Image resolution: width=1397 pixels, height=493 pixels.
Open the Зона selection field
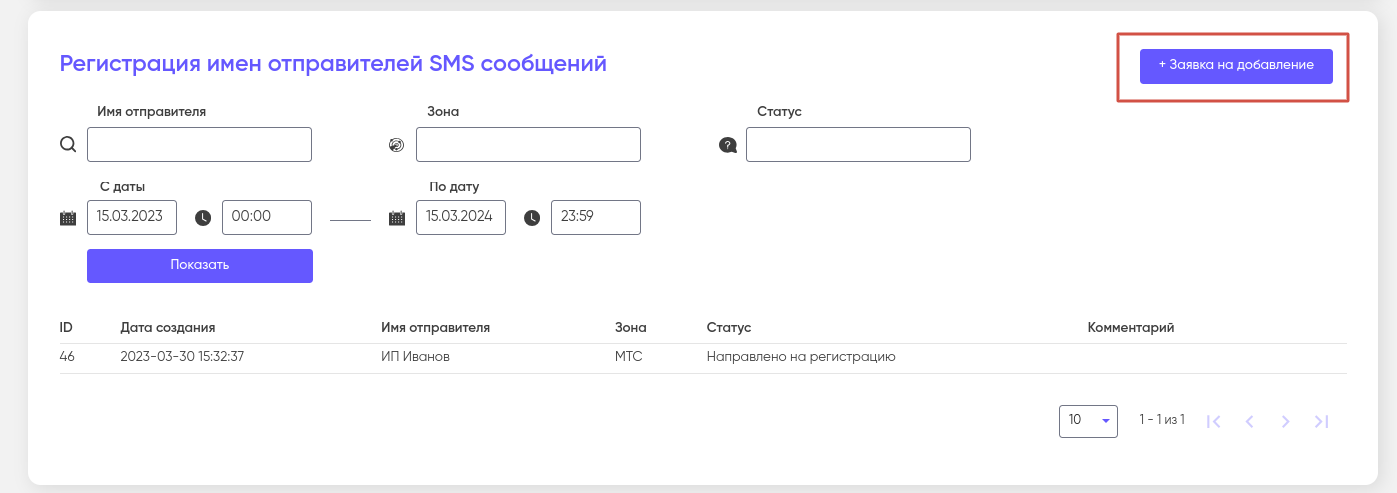point(528,145)
